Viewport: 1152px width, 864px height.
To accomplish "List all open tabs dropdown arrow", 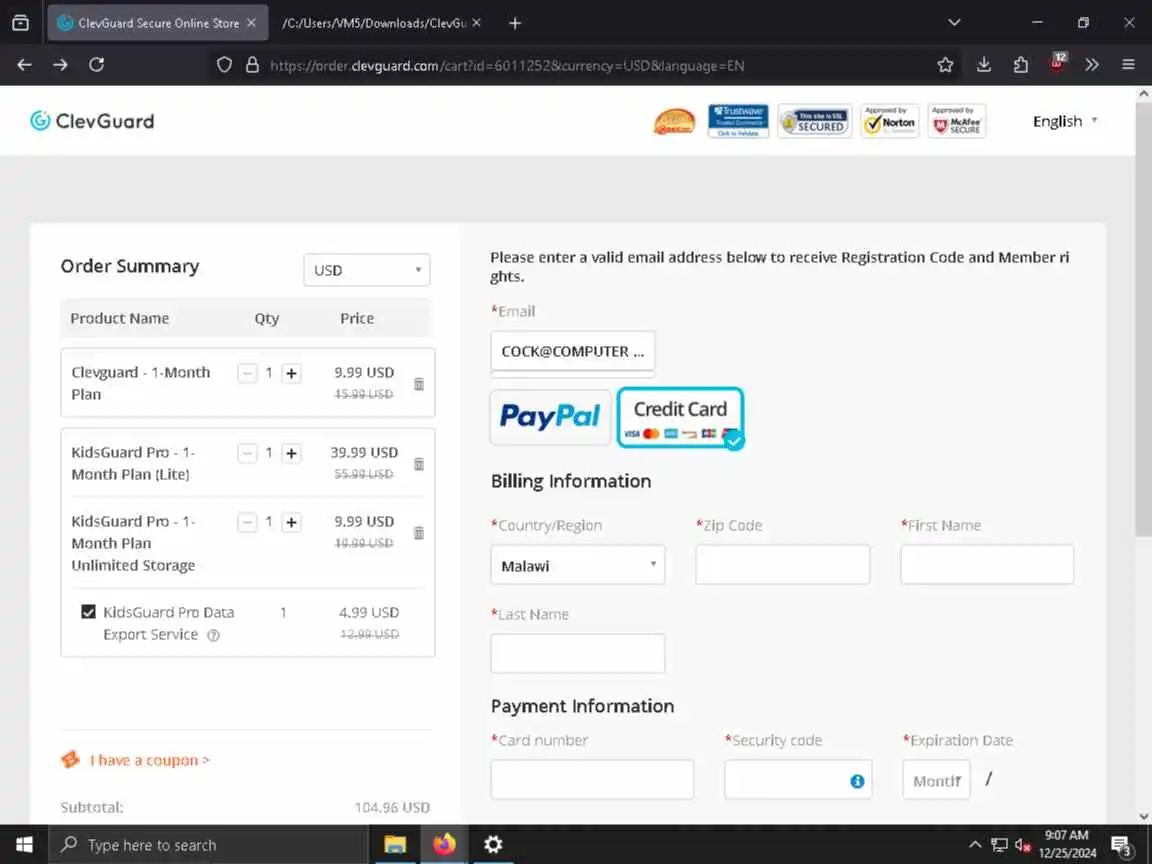I will (954, 23).
